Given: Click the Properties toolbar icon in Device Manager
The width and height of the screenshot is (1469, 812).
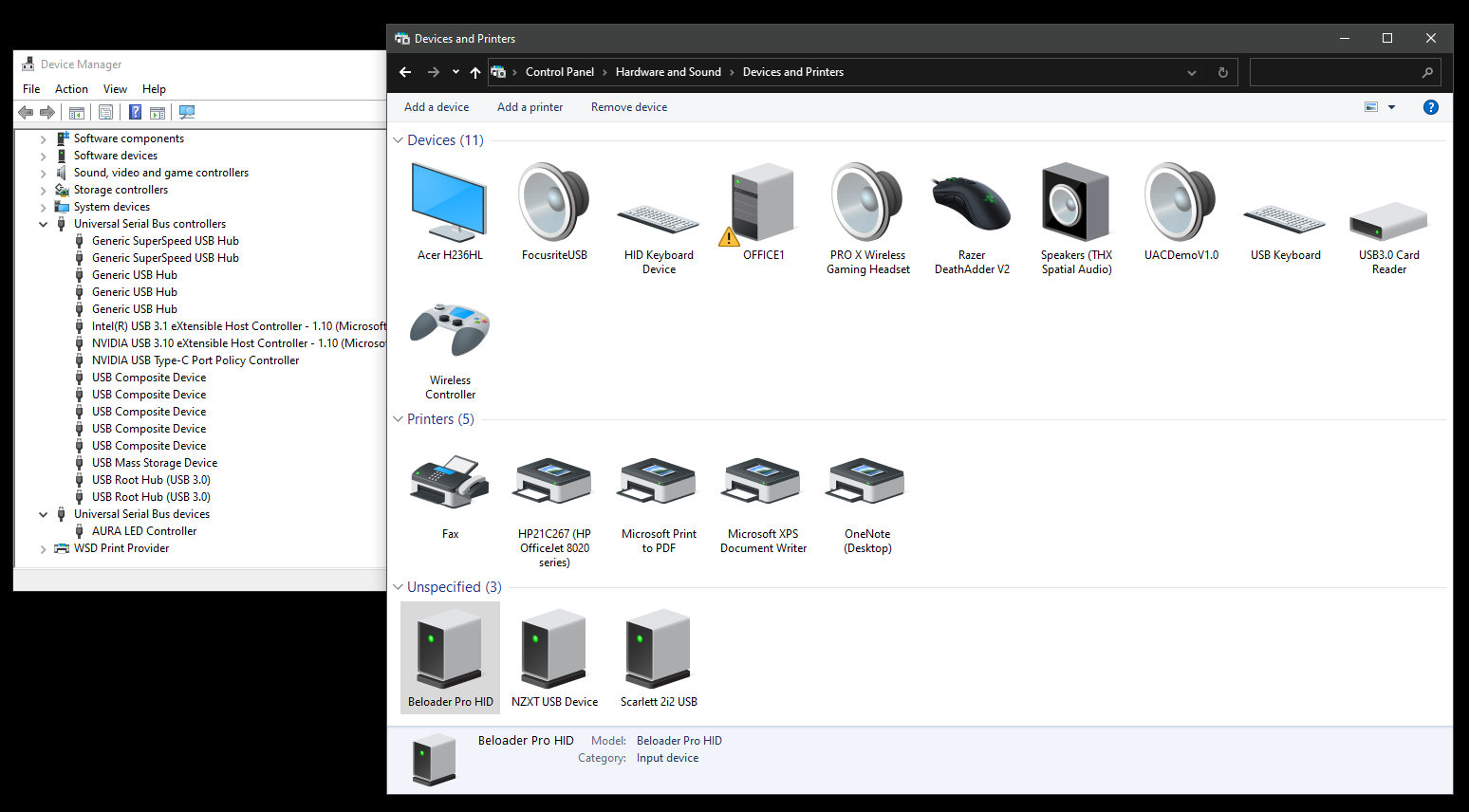Looking at the screenshot, I should coord(105,112).
